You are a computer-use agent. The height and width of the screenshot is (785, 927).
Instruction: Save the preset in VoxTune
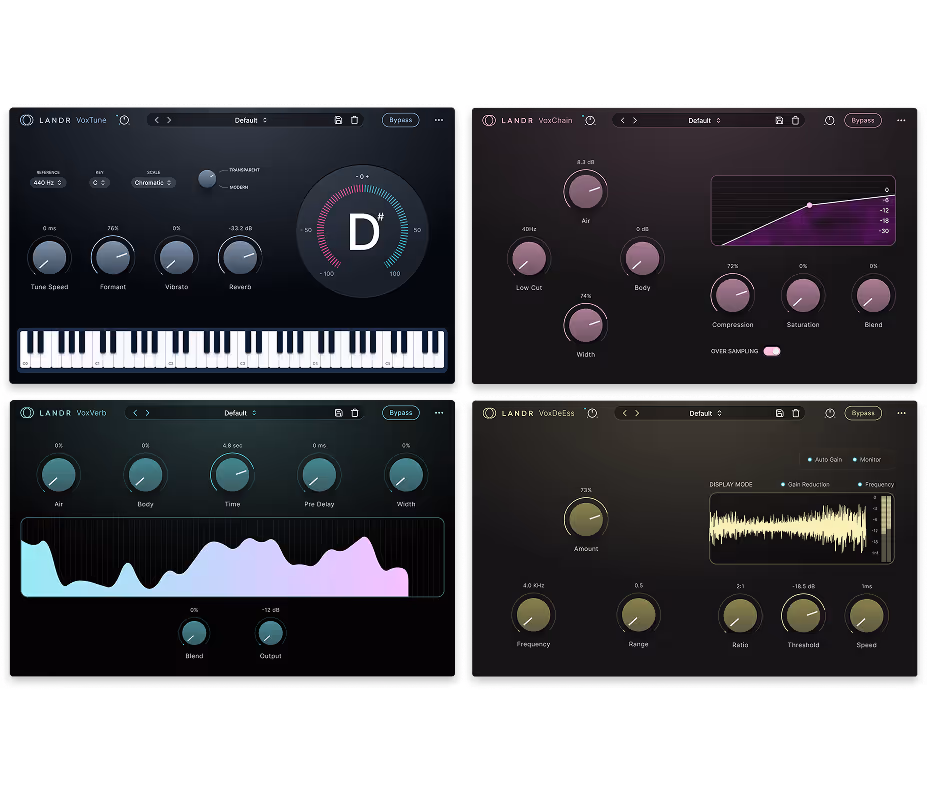(x=338, y=120)
